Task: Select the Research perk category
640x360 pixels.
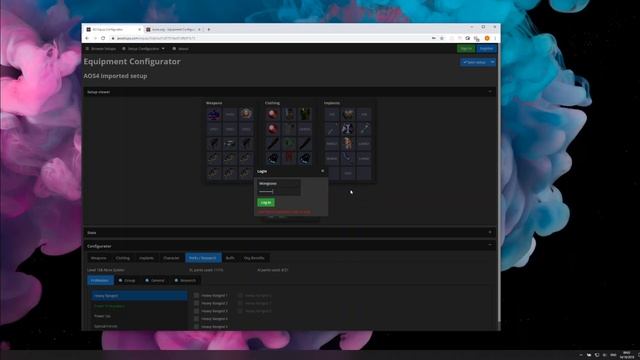Action: point(186,280)
